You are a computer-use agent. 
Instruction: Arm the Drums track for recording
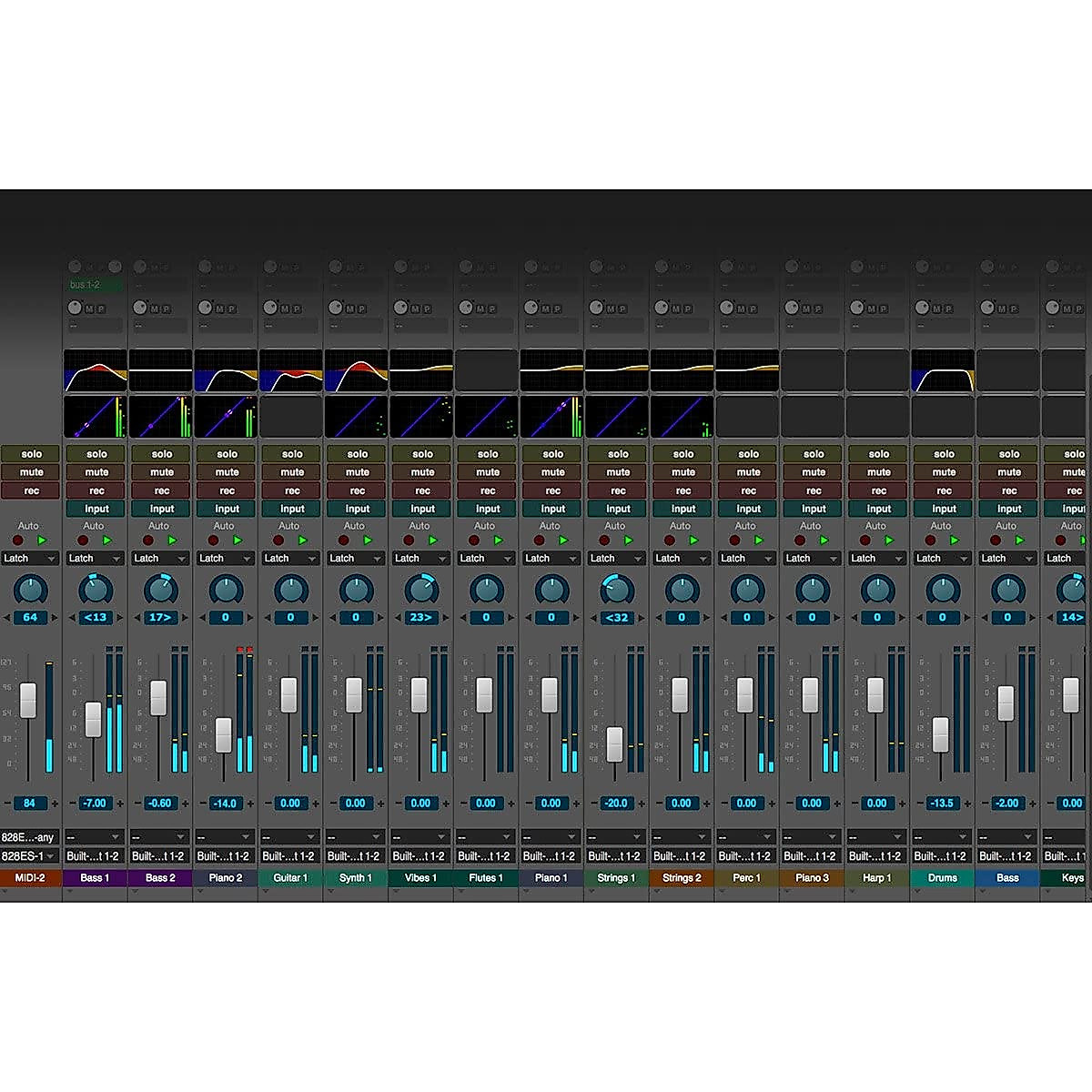tap(942, 490)
